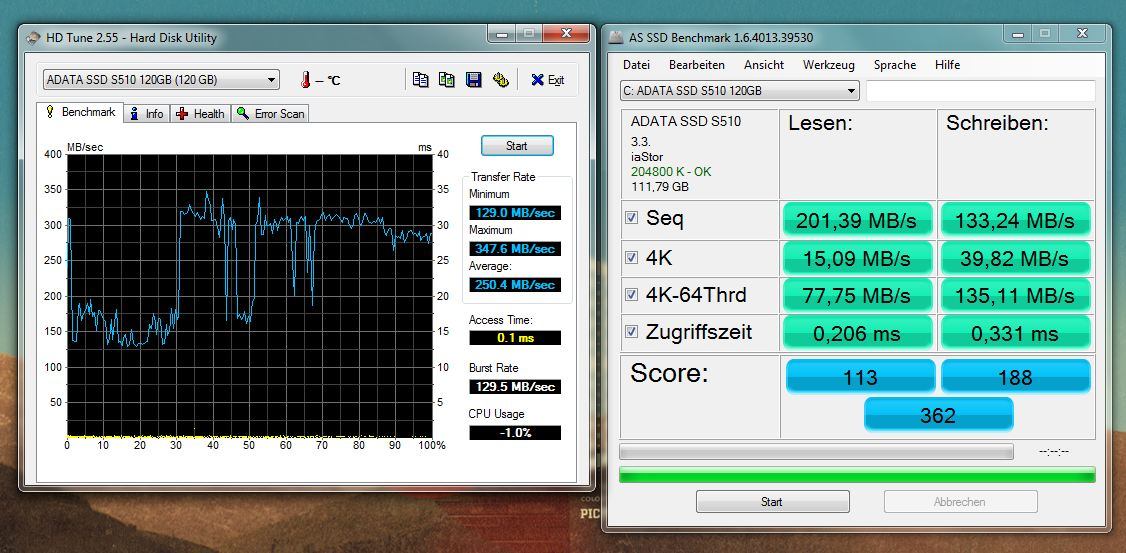Expand the ADATA SSD drive dropdown in HD Tune
Image resolution: width=1126 pixels, height=553 pixels.
(271, 80)
